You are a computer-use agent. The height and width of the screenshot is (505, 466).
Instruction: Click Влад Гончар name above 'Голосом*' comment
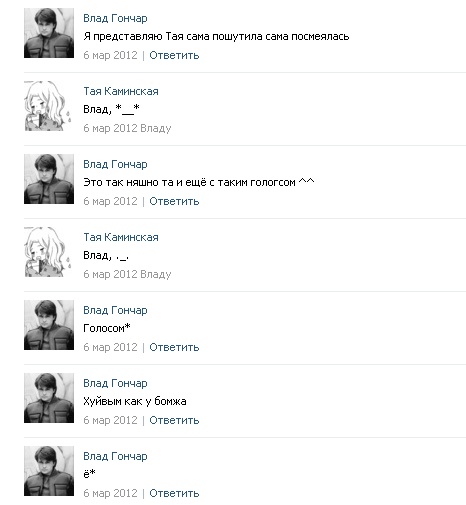pyautogui.click(x=115, y=310)
